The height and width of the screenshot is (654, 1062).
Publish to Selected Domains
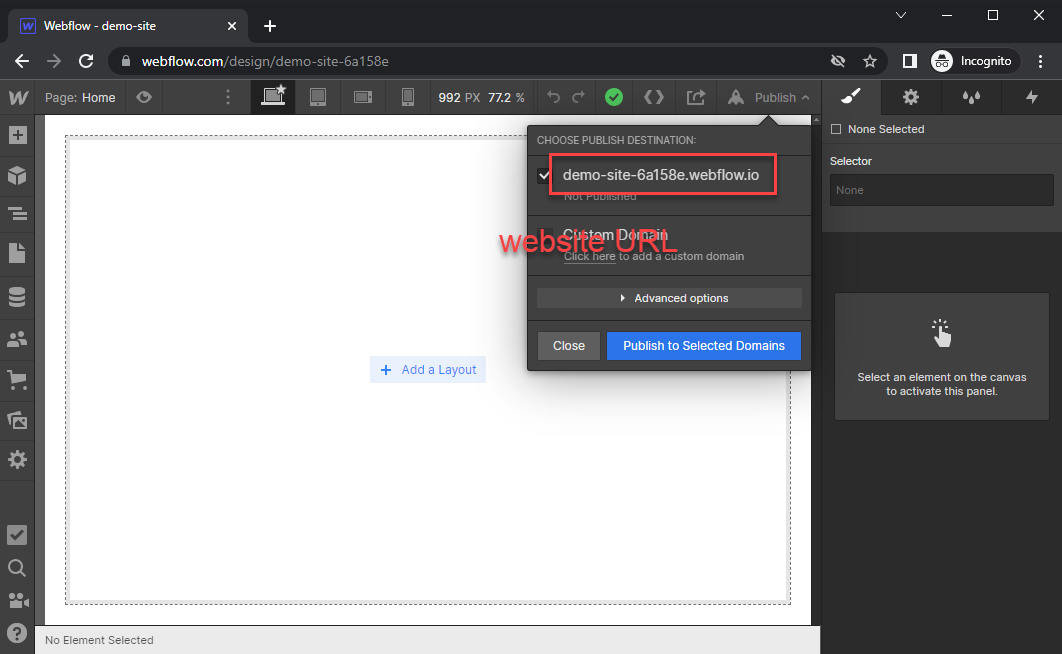click(704, 346)
